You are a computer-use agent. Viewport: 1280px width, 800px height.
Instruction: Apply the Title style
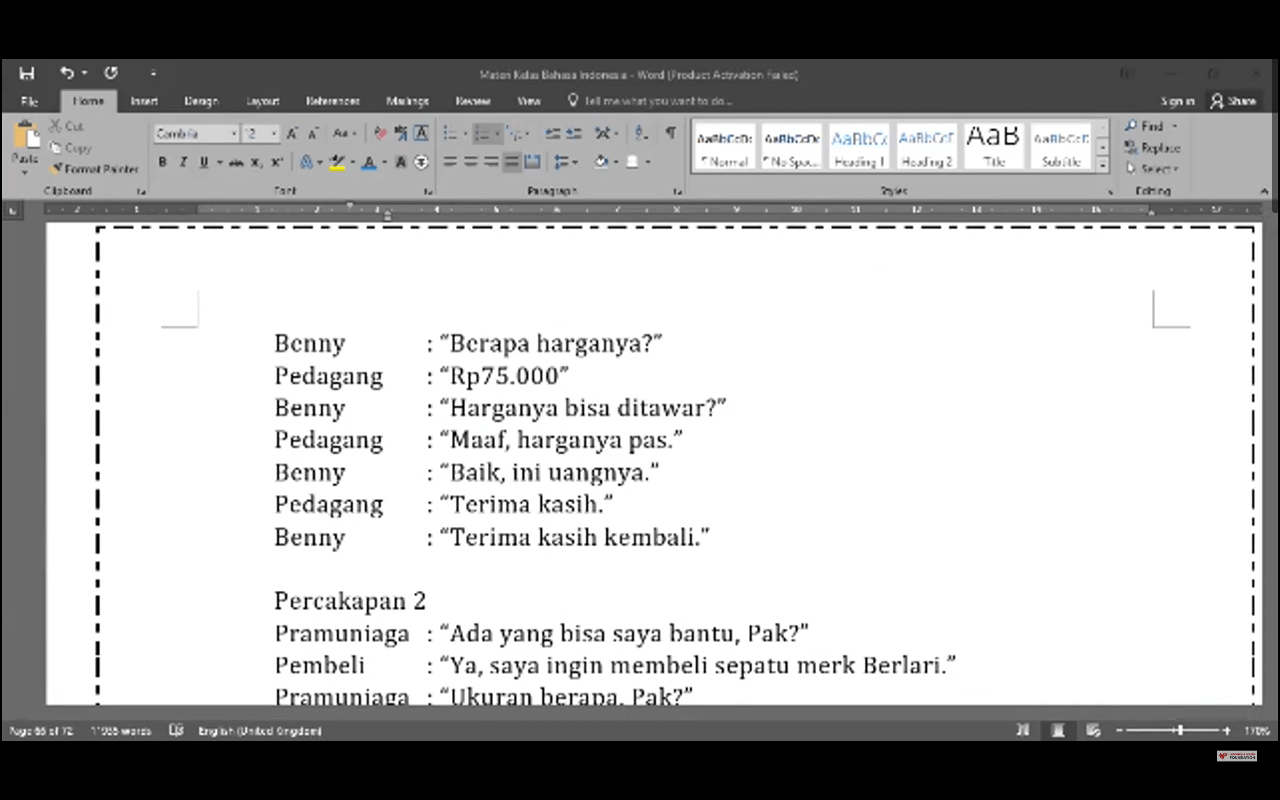(993, 147)
